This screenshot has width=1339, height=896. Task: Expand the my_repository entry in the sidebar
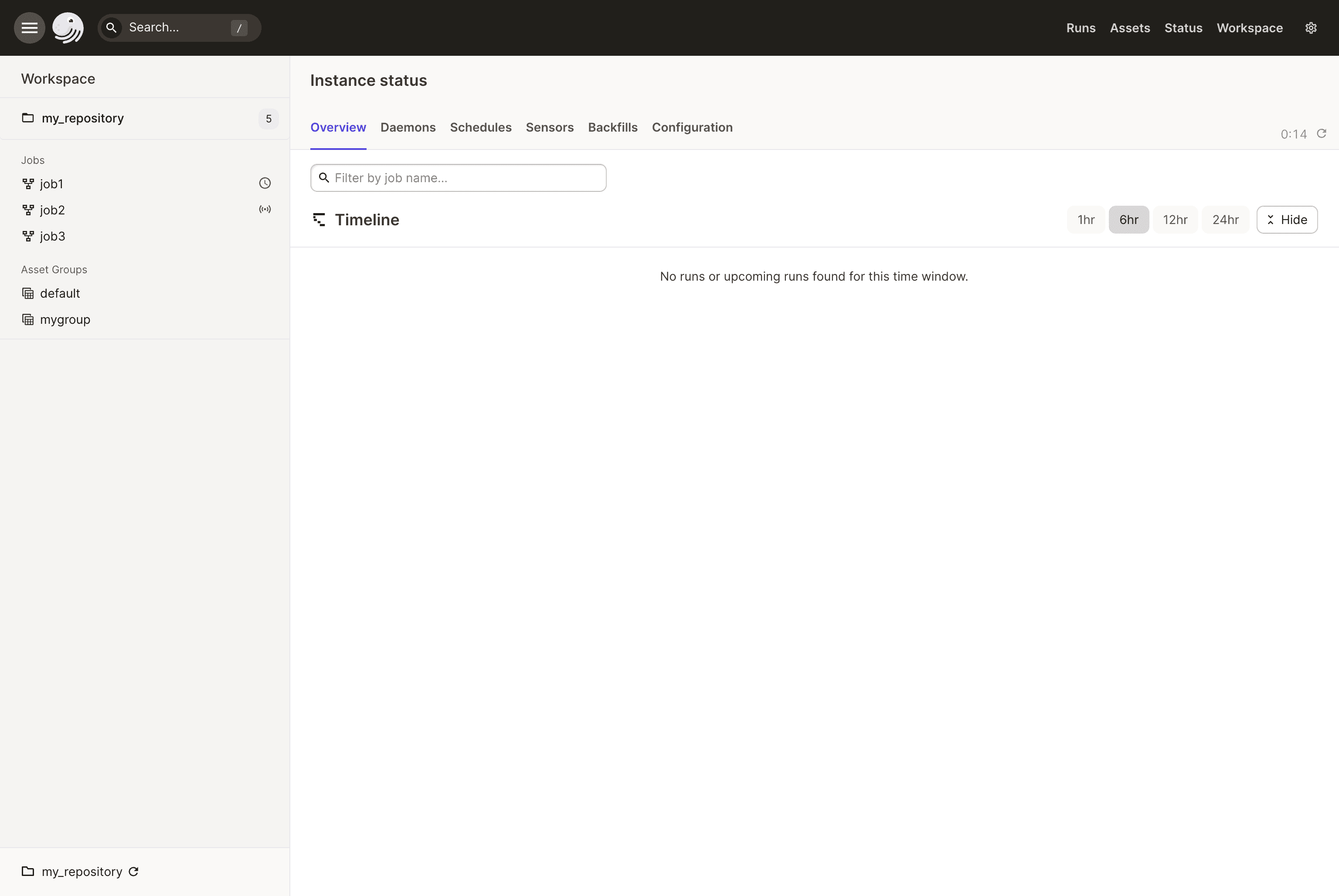[82, 118]
